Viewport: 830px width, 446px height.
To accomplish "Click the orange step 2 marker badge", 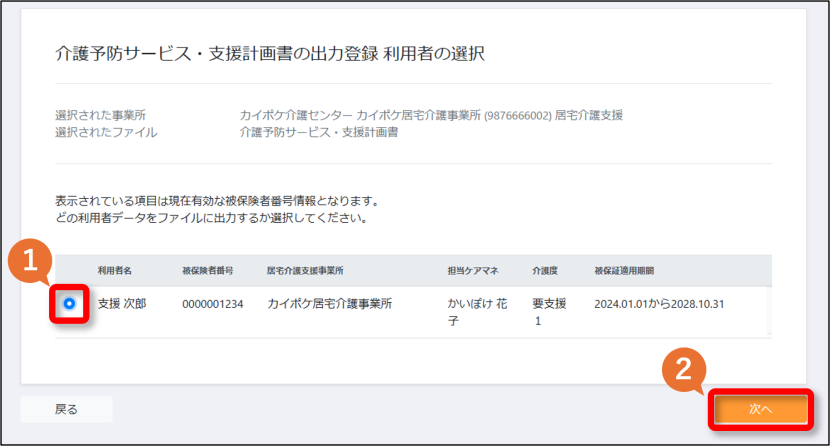I will click(x=684, y=369).
